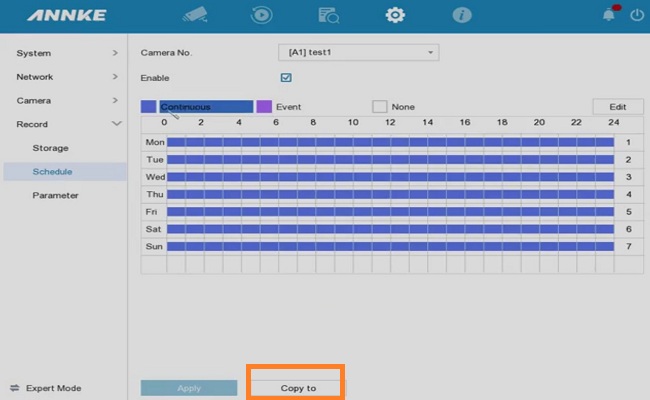The width and height of the screenshot is (650, 400).
Task: Open the live view camera icon
Action: coord(195,15)
